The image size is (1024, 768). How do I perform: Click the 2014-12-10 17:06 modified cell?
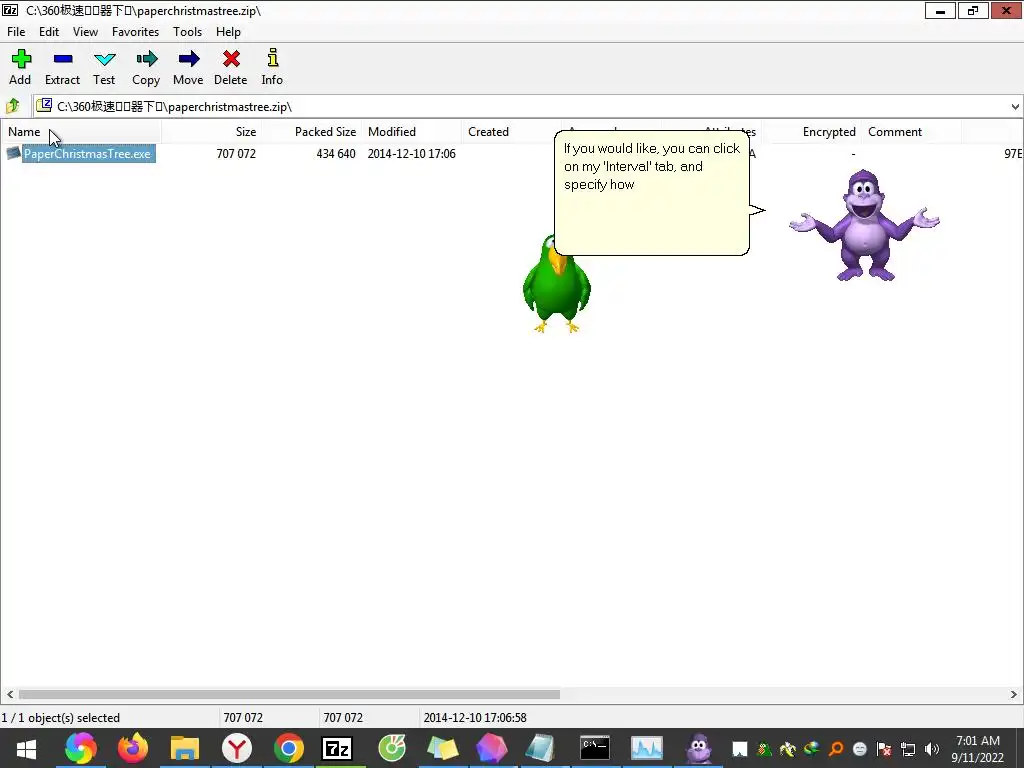411,153
